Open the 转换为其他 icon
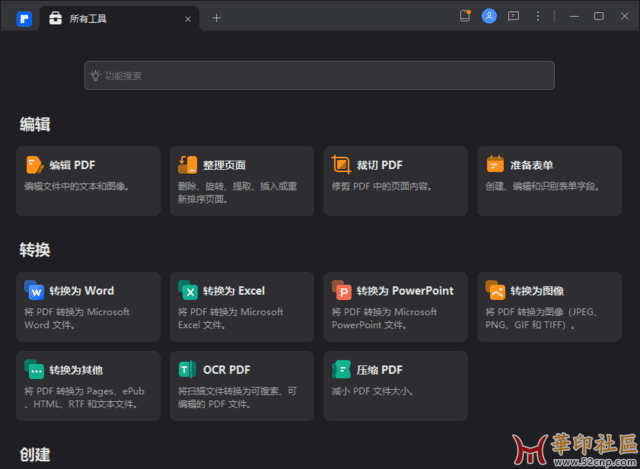 tap(34, 369)
